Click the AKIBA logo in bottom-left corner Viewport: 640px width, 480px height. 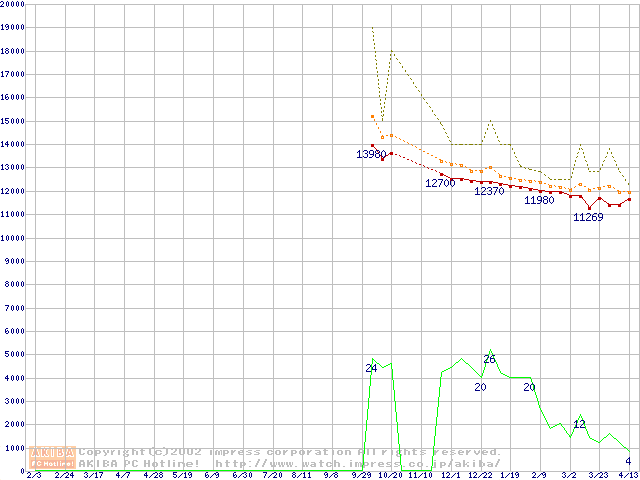(53, 457)
